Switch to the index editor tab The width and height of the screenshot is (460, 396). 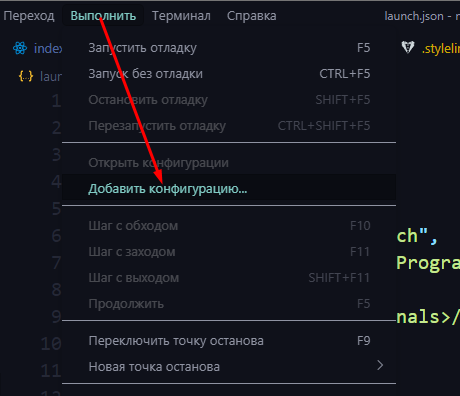(x=37, y=49)
